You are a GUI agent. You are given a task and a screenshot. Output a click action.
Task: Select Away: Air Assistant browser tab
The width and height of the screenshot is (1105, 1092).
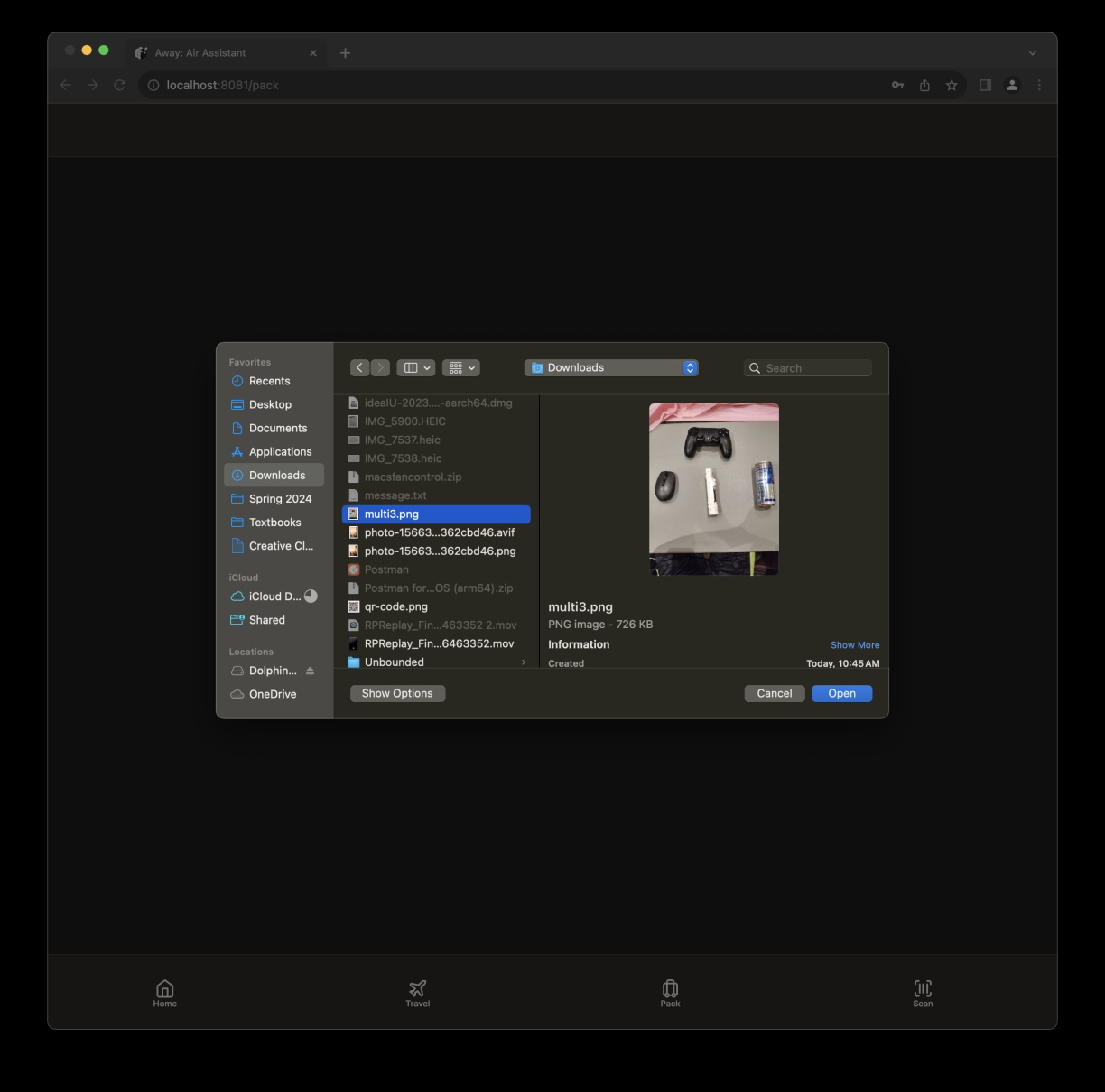click(226, 53)
